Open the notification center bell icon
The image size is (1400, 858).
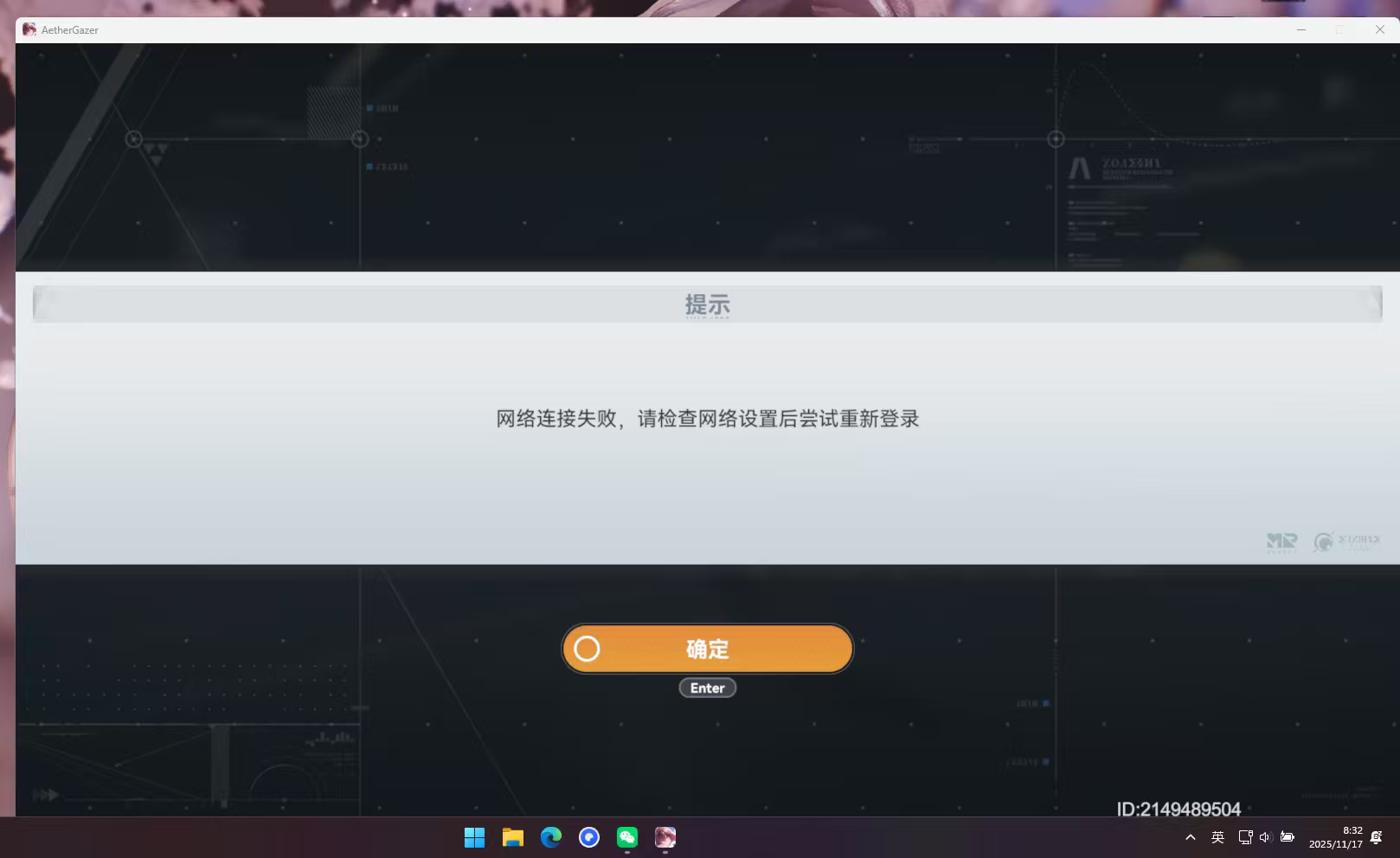click(1377, 837)
